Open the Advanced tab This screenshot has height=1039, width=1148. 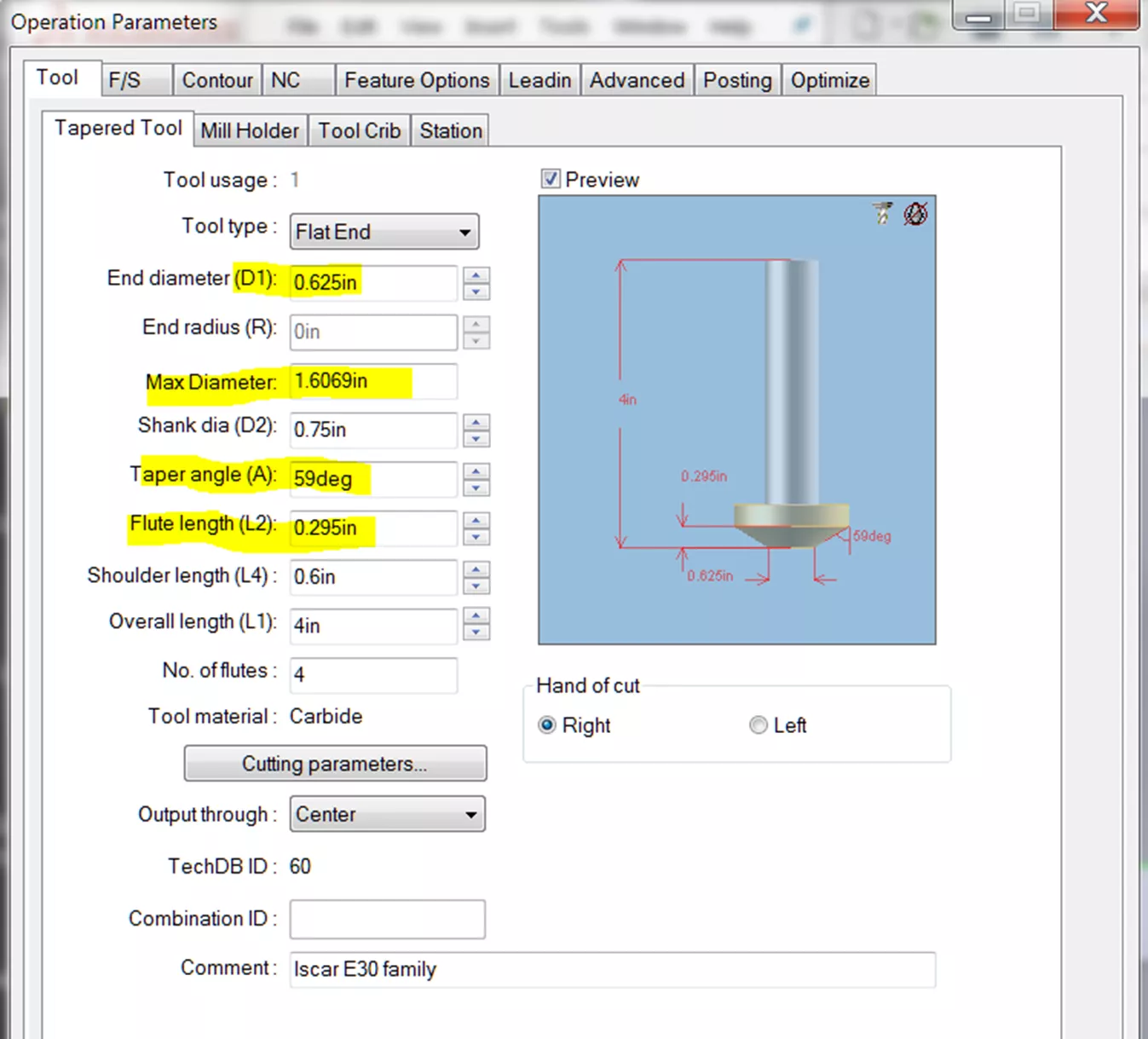(x=637, y=79)
